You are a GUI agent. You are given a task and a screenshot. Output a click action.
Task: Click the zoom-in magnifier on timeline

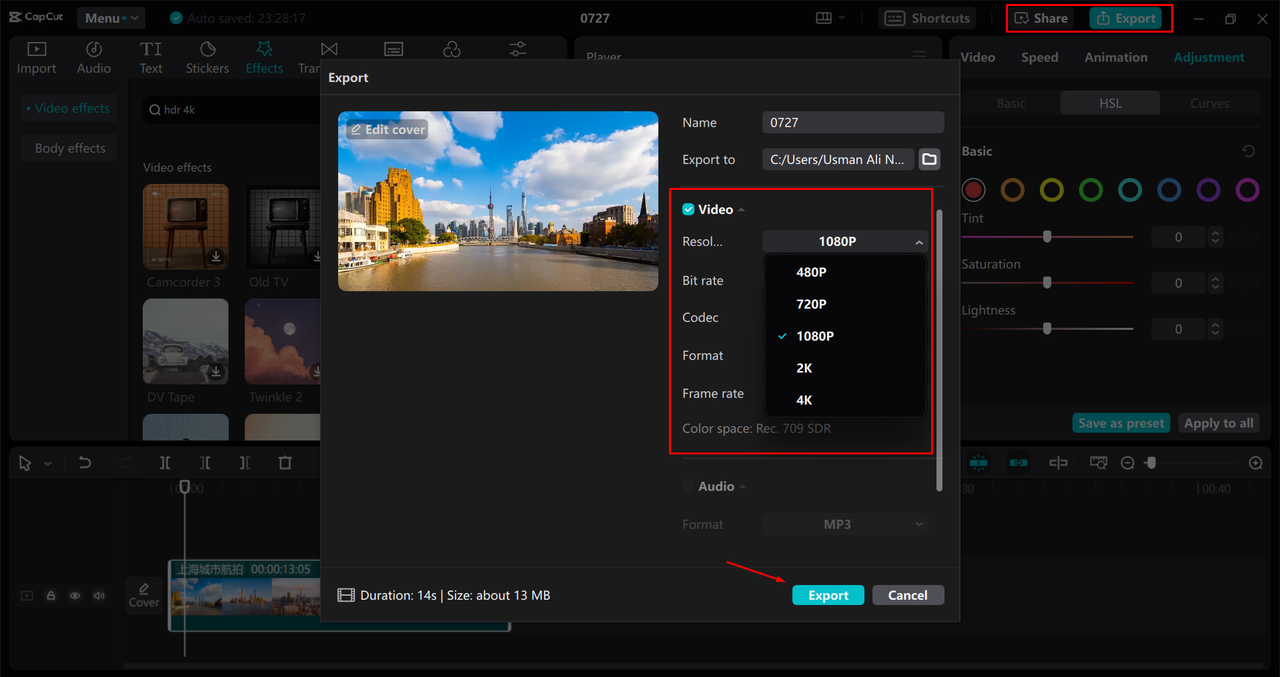coord(1256,463)
